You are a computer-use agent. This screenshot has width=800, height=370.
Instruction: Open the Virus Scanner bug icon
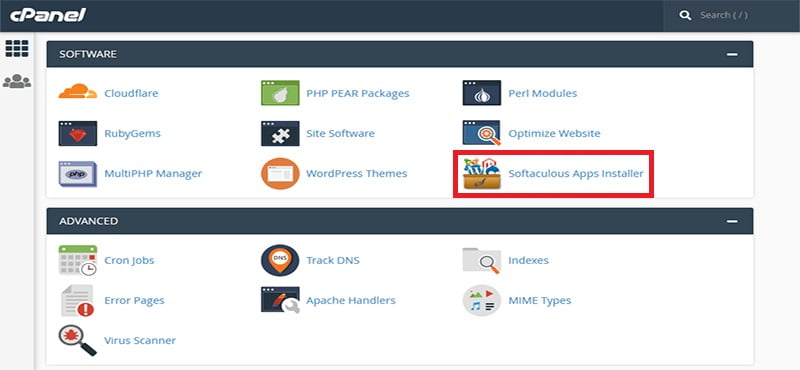pyautogui.click(x=78, y=340)
